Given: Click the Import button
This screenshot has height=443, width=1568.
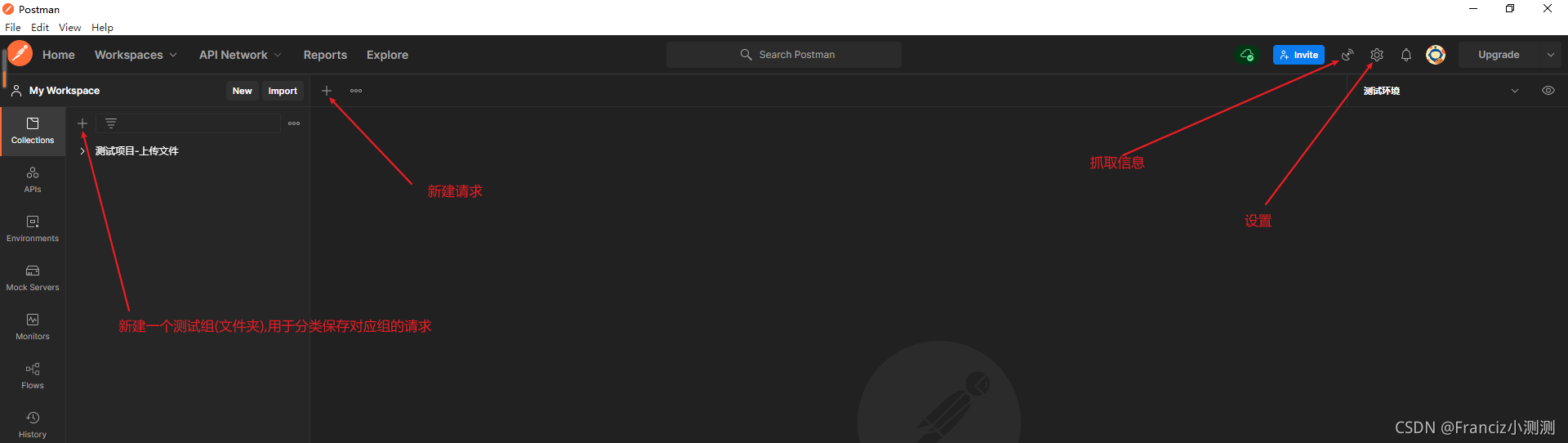Looking at the screenshot, I should [283, 91].
